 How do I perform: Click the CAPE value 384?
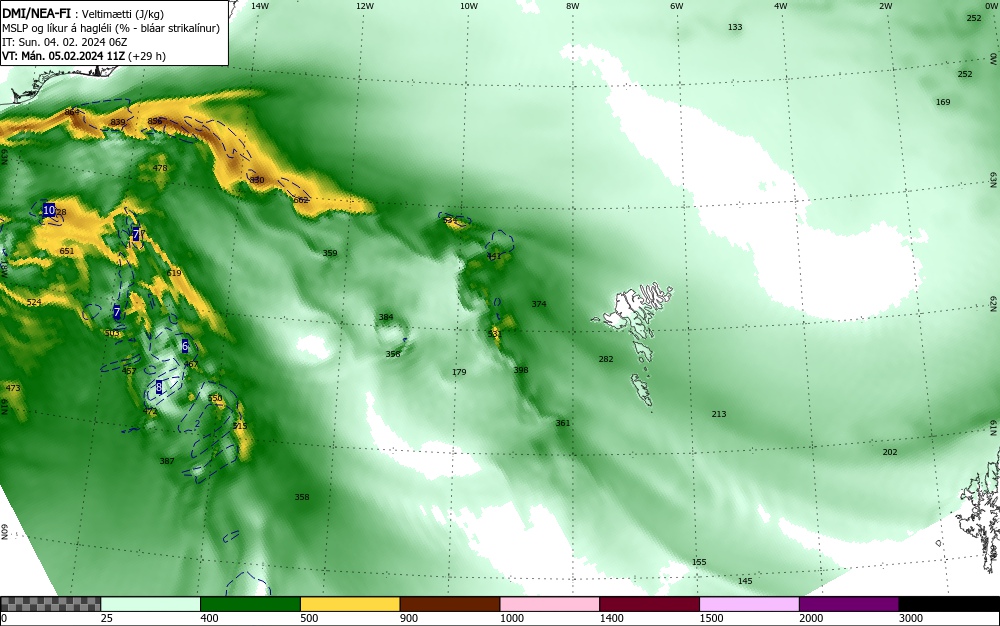(386, 317)
